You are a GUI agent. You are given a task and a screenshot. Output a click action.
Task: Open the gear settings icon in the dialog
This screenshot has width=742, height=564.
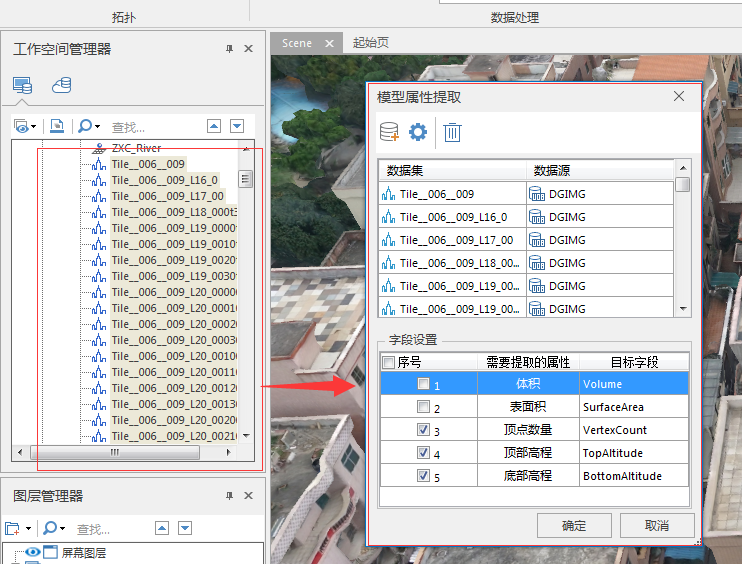click(x=418, y=132)
